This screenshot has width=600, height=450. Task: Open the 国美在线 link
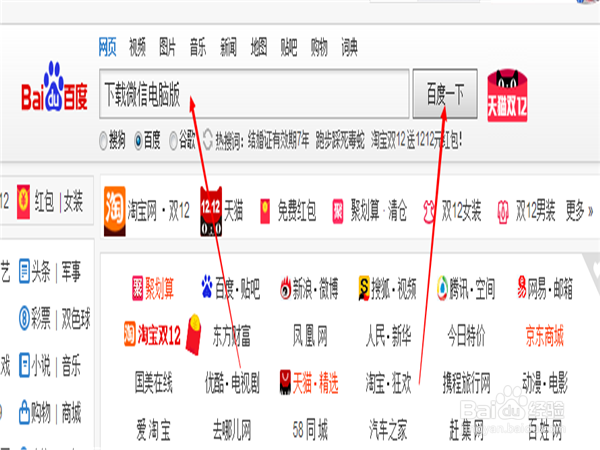[x=153, y=382]
